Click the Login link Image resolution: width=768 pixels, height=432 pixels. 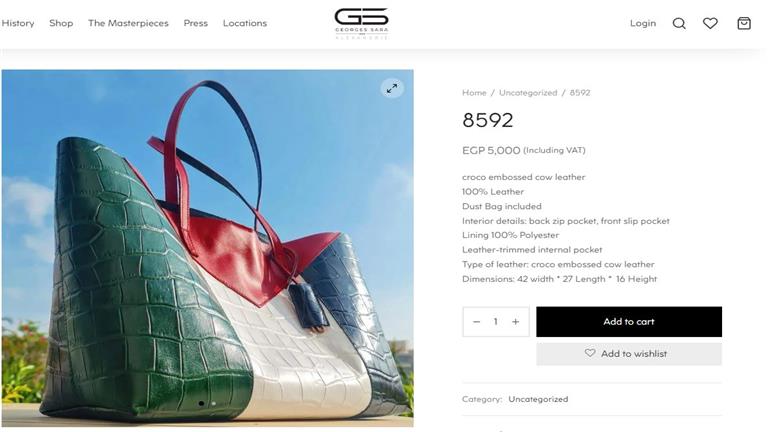click(x=643, y=23)
